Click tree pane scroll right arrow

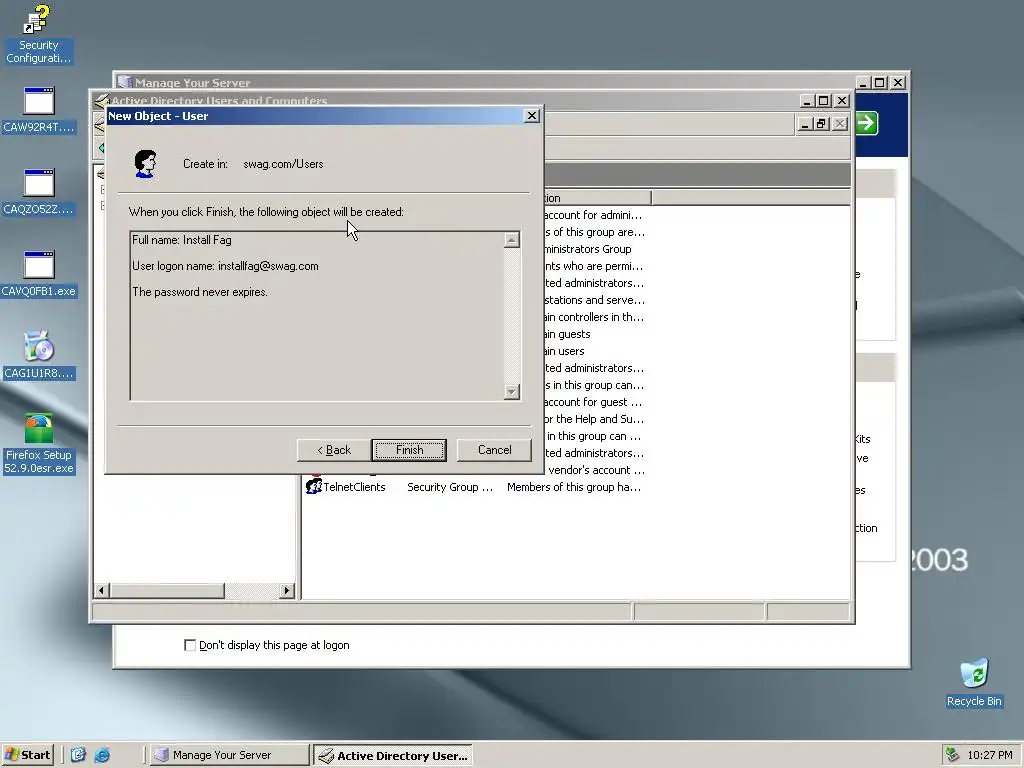pos(286,590)
